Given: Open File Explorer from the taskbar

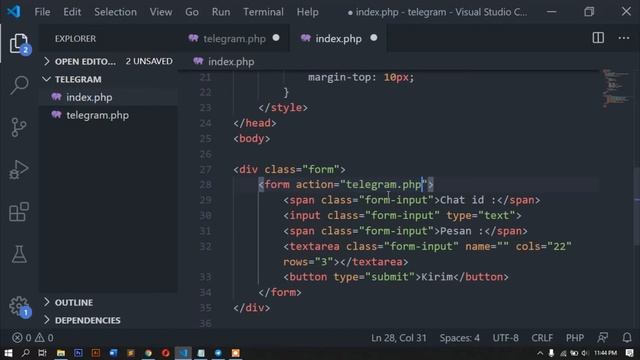Looking at the screenshot, I should pos(61,353).
